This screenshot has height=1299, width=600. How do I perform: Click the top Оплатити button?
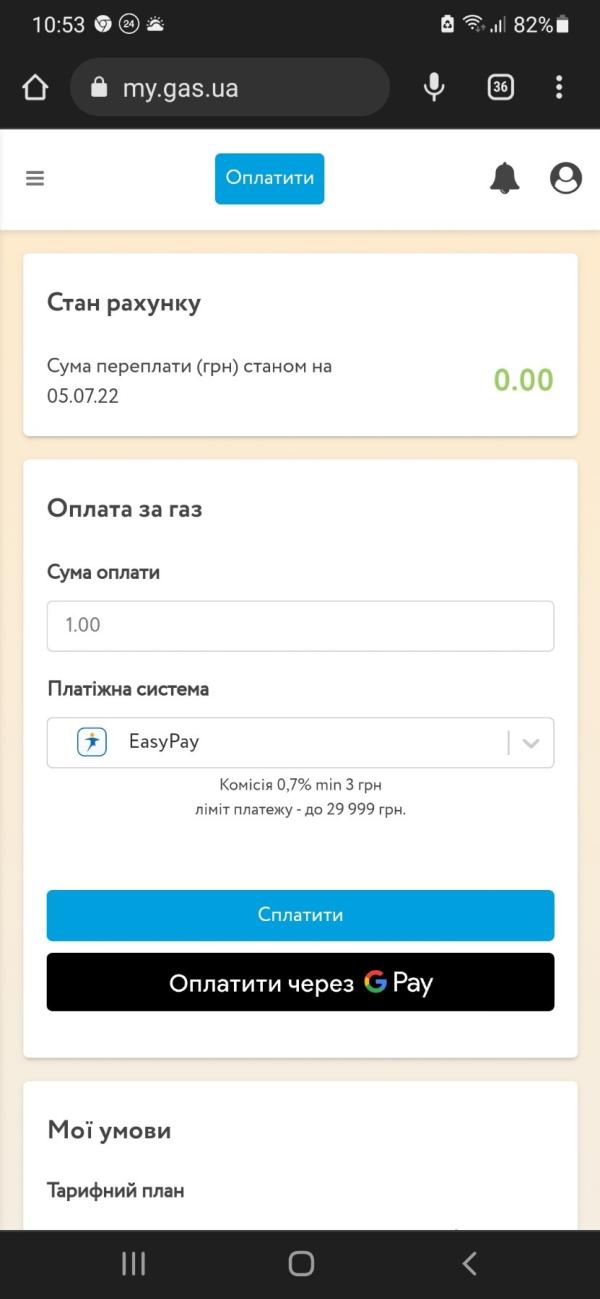270,178
